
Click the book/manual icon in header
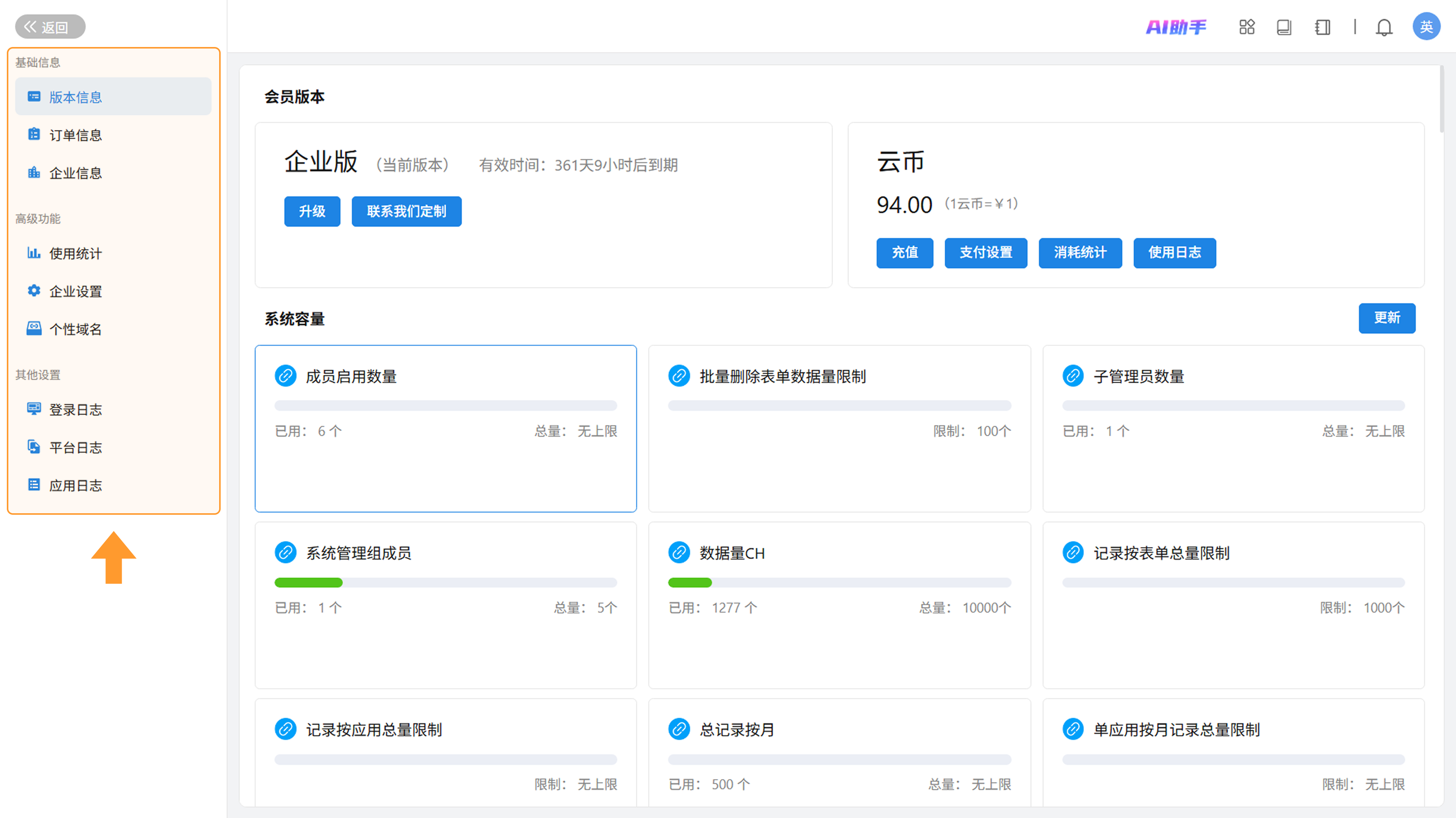pos(1283,27)
